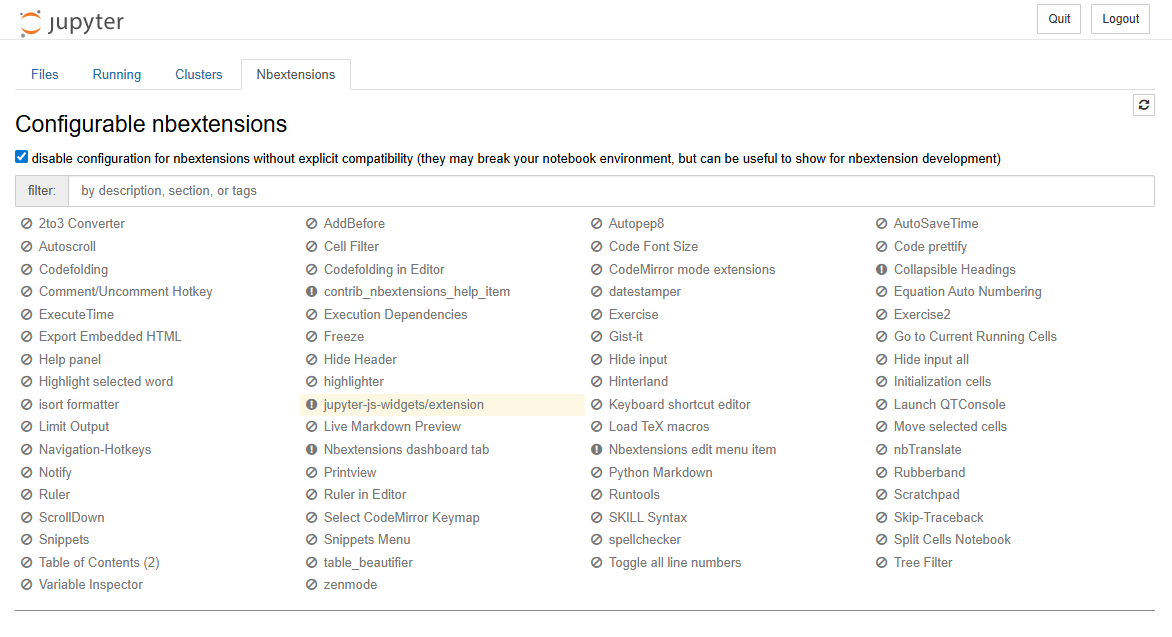
Task: Click the disabled icon beside 2to3 Converter
Action: [x=27, y=224]
